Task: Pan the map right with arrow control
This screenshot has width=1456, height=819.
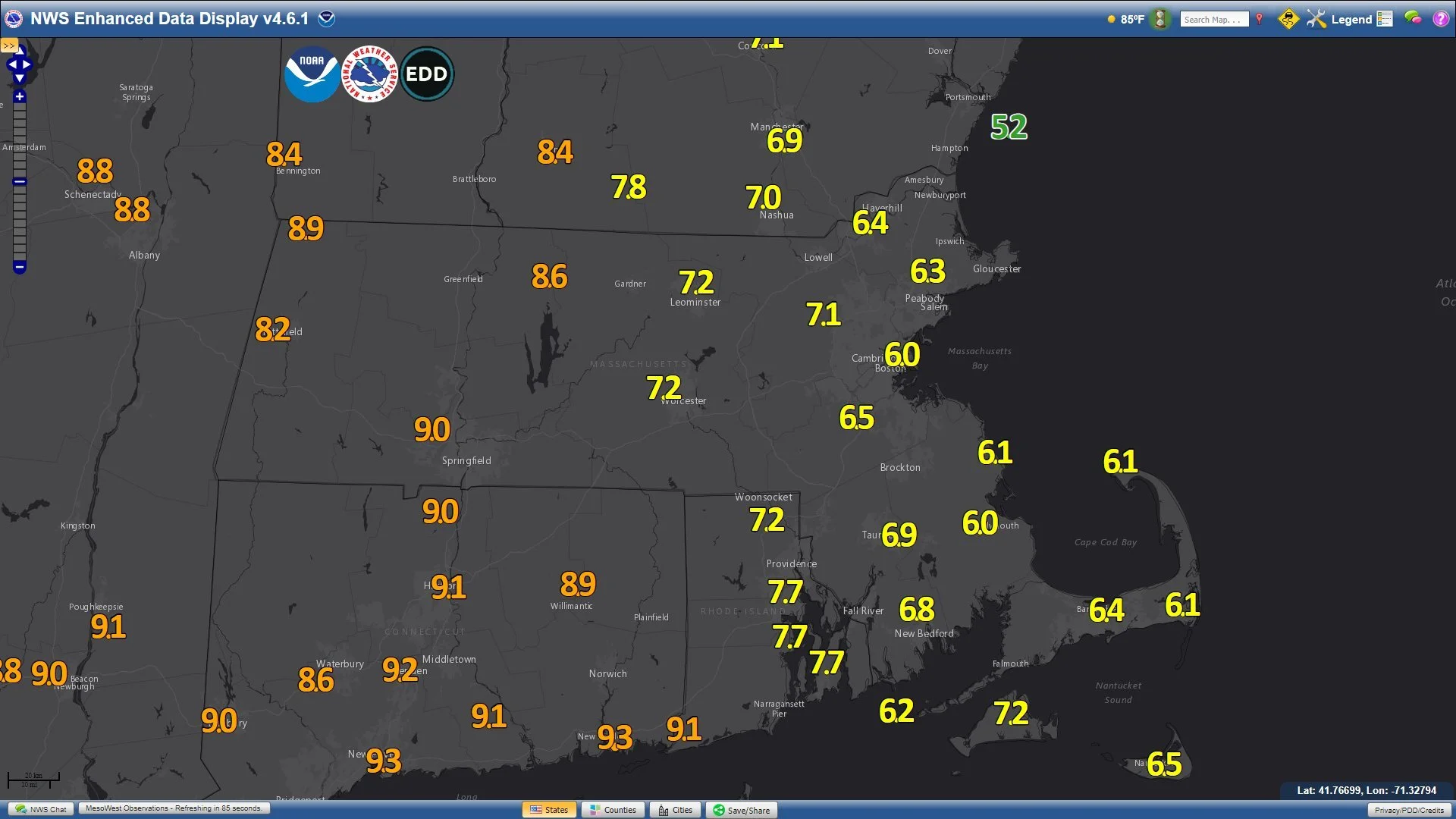Action: point(28,64)
